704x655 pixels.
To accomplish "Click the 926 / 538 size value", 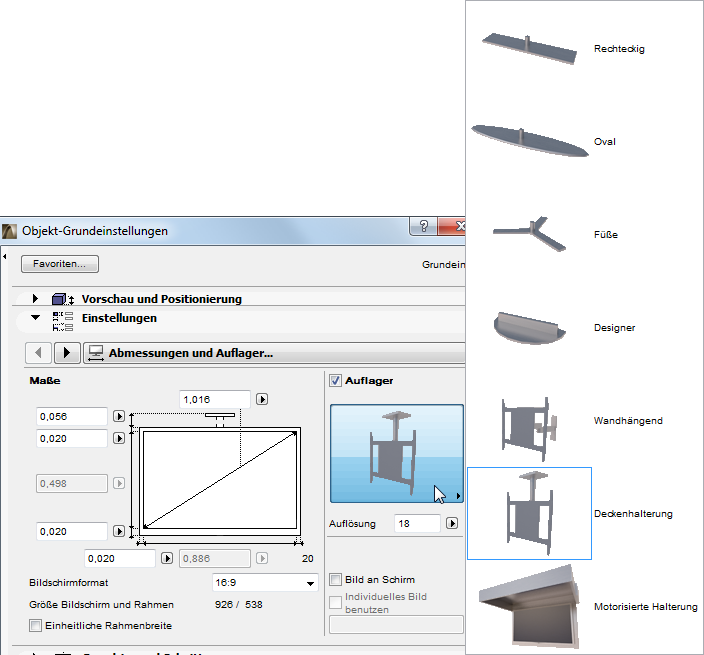I will pyautogui.click(x=238, y=605).
